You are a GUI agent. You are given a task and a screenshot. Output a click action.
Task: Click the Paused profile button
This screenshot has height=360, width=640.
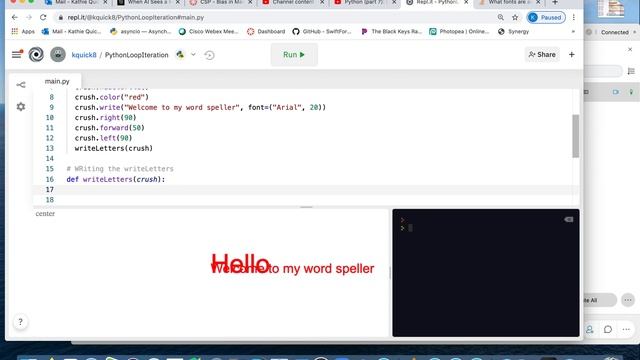point(546,18)
